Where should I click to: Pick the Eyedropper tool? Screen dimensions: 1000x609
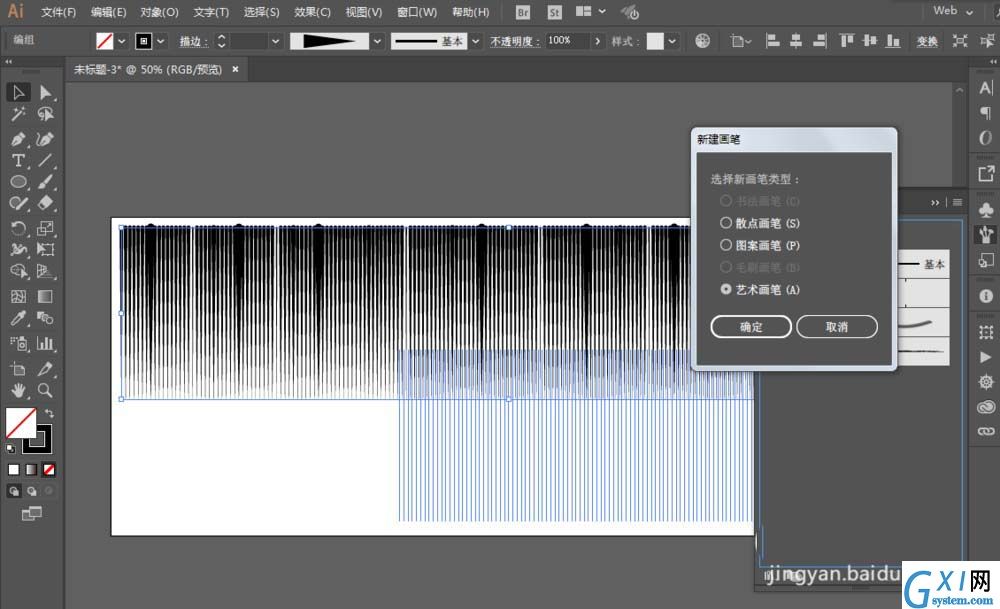18,318
